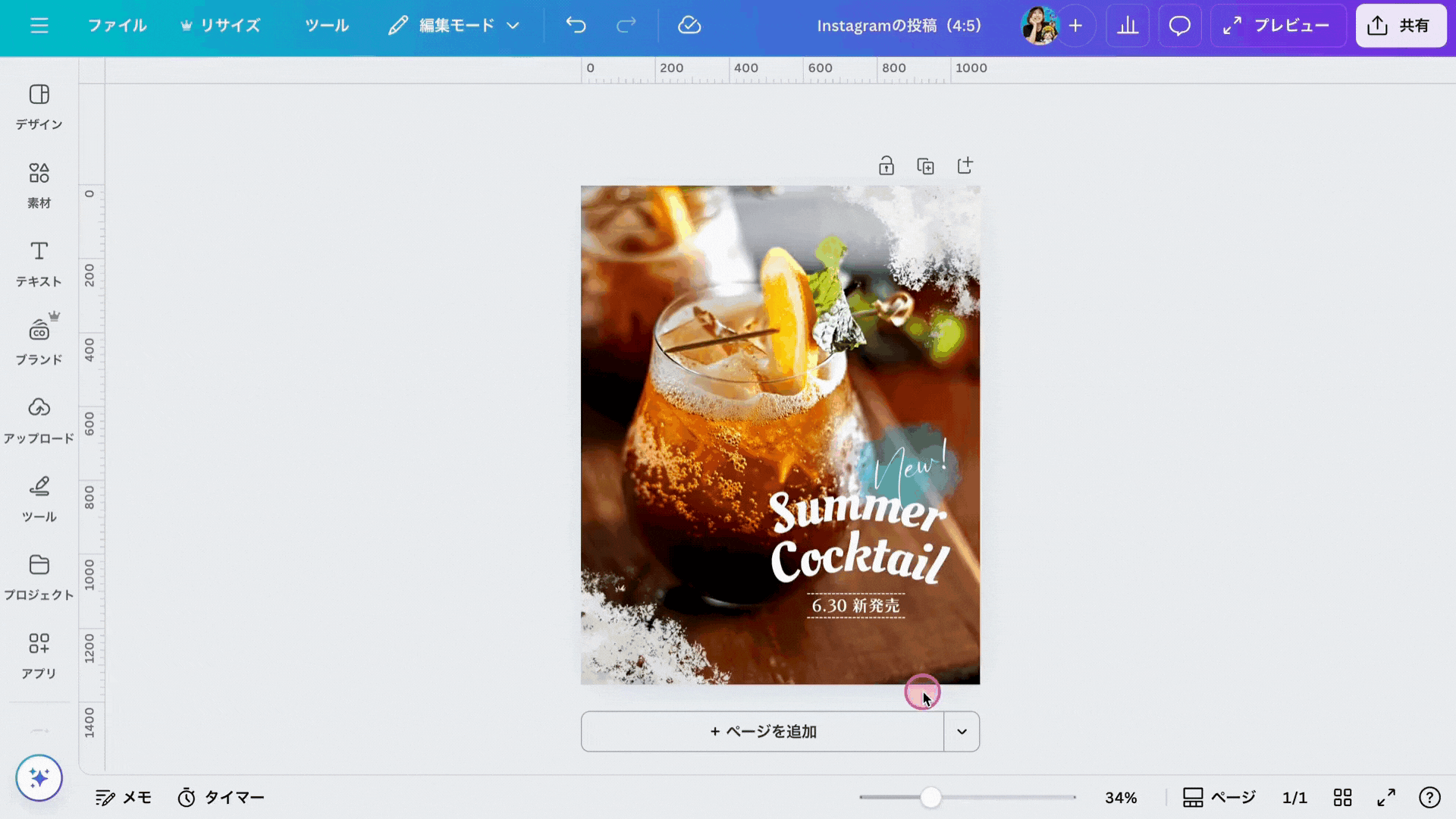Open the リサイズ menu
Viewport: 1456px width, 819px height.
pyautogui.click(x=221, y=26)
